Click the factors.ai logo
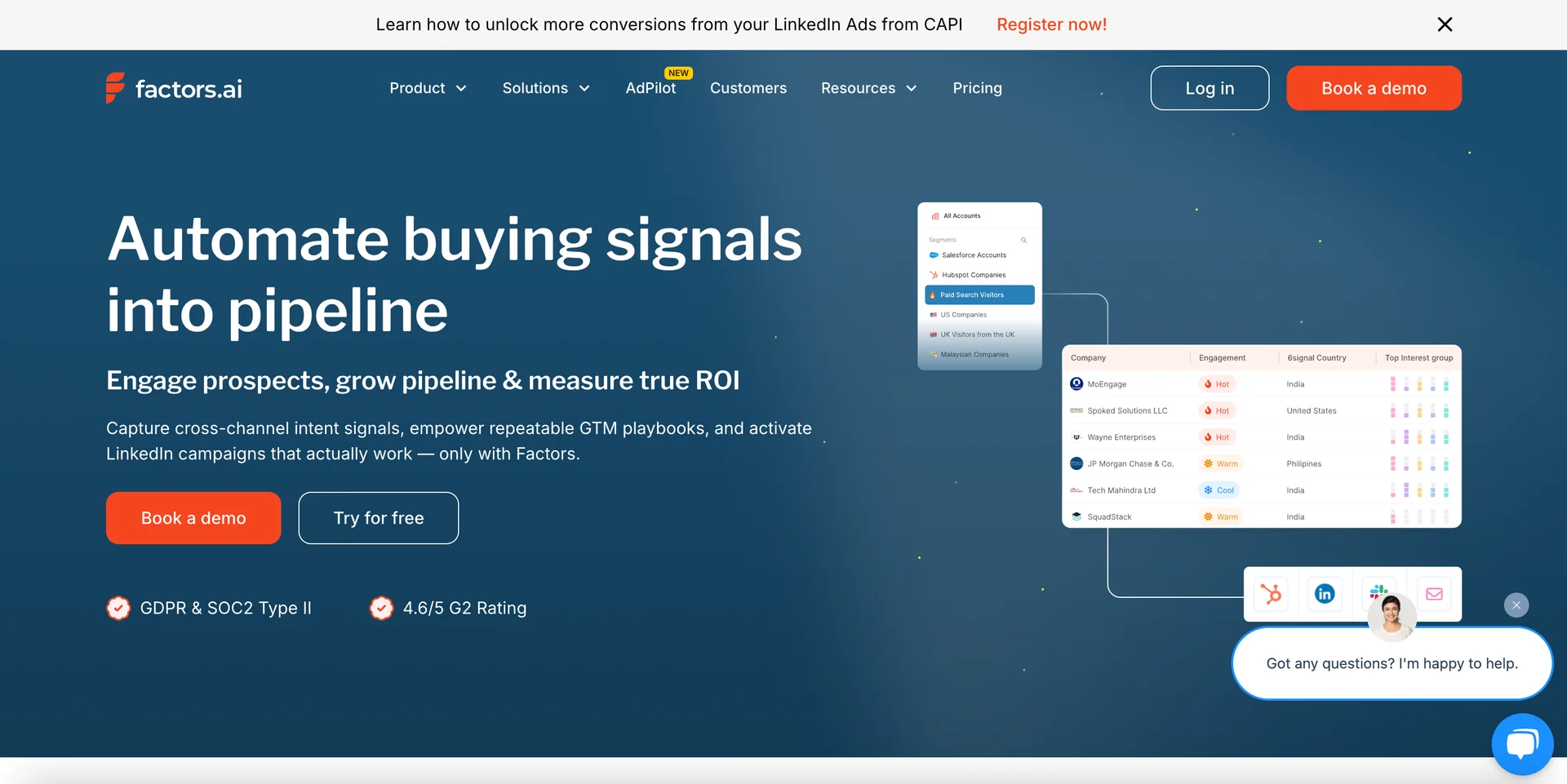The width and height of the screenshot is (1567, 784). (172, 88)
